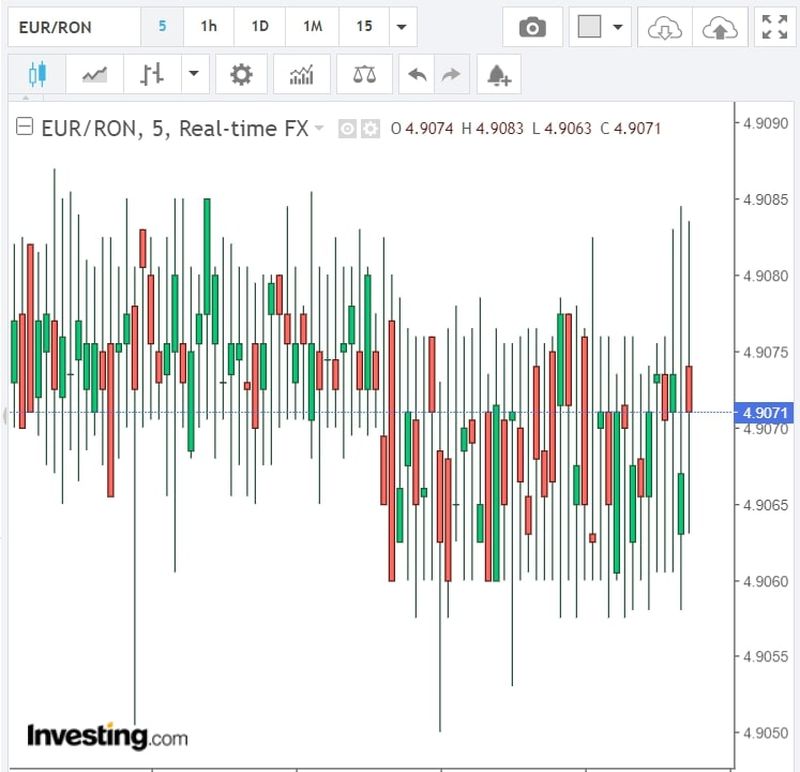Screen dimensions: 800x772
Task: Collapse the EUR/RON legend with minus box
Action: (26, 127)
